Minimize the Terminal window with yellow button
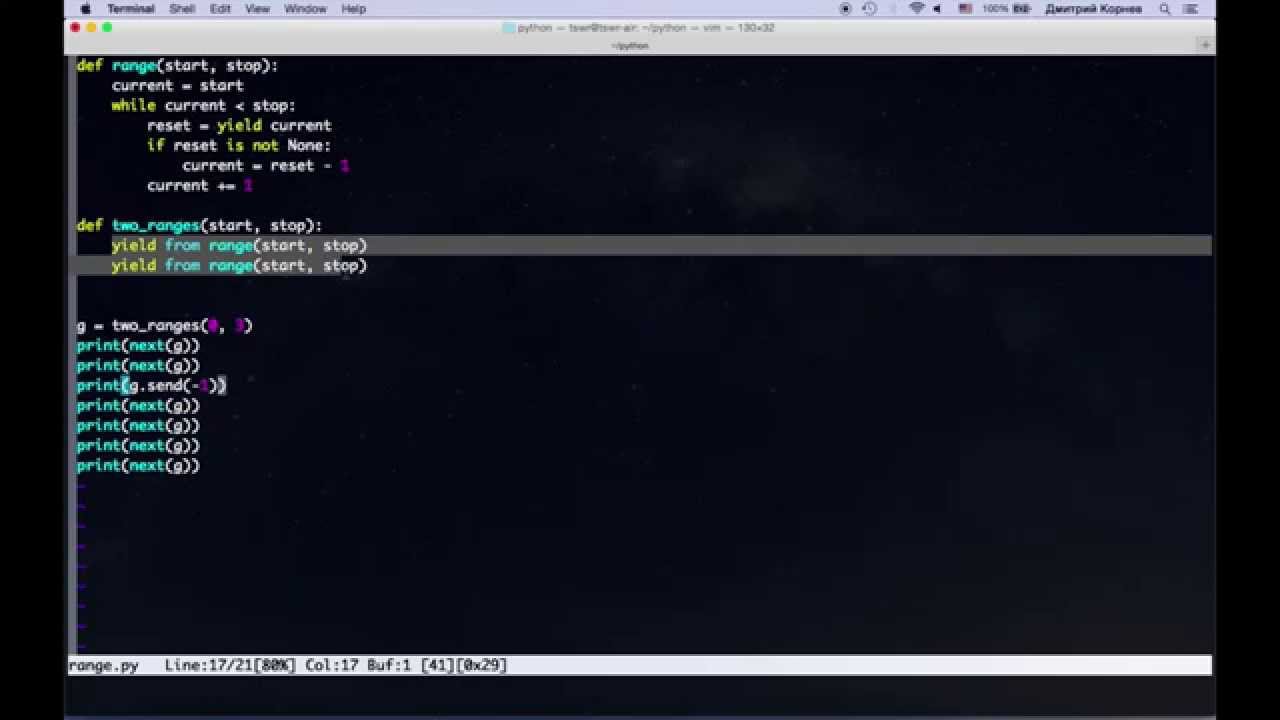This screenshot has height=720, width=1280. pos(91,27)
